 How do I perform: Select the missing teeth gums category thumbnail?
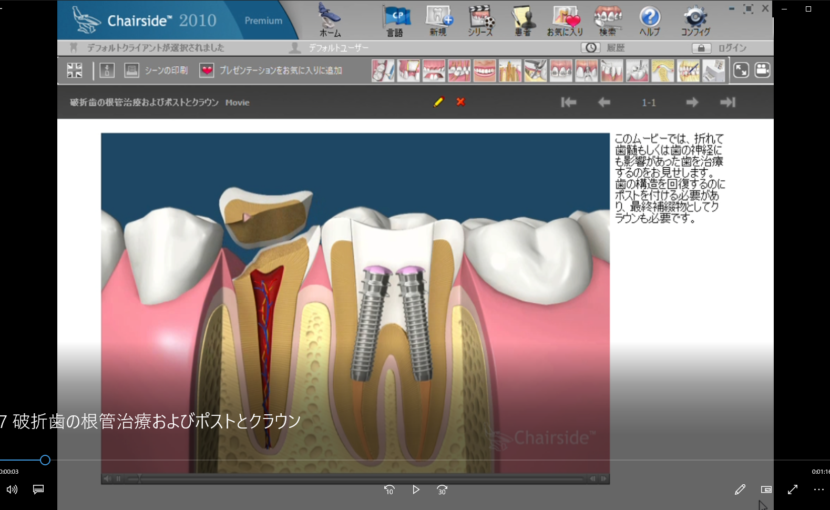(x=434, y=70)
